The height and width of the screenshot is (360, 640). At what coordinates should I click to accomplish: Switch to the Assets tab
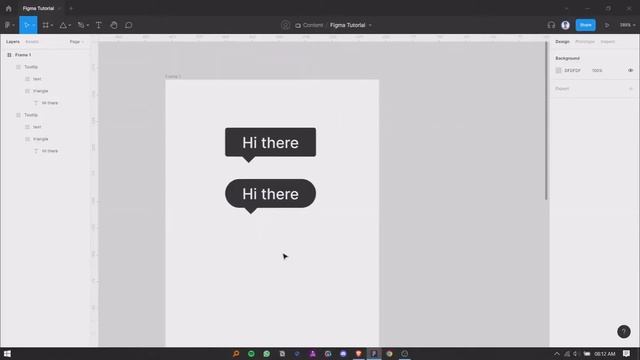pyautogui.click(x=32, y=42)
